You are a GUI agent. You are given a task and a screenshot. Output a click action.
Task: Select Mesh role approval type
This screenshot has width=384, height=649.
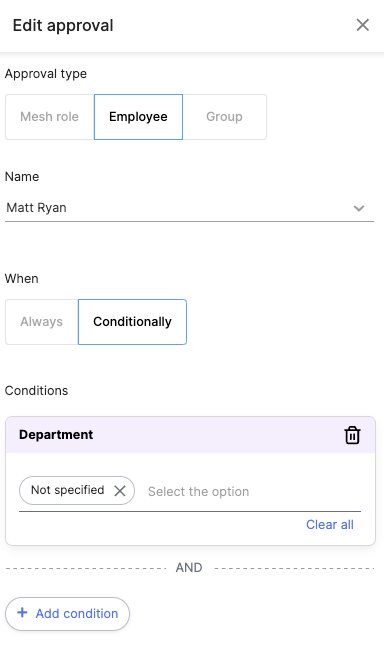coord(50,117)
